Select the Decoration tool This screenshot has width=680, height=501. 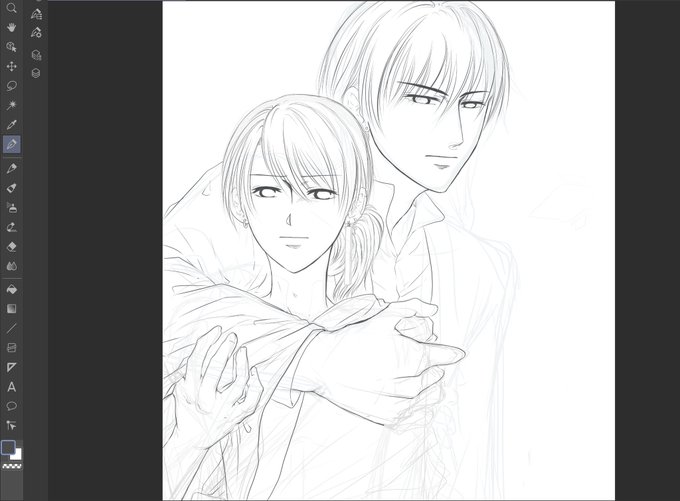11,227
